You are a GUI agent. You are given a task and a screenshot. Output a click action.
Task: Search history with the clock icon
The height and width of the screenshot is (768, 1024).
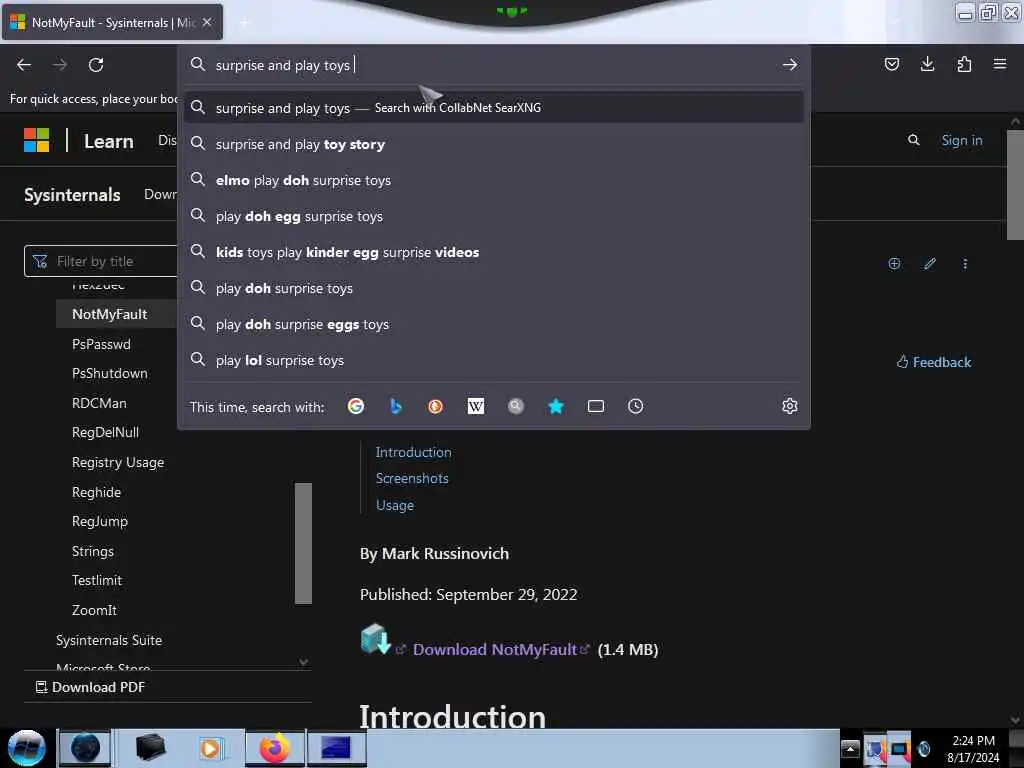click(x=635, y=406)
